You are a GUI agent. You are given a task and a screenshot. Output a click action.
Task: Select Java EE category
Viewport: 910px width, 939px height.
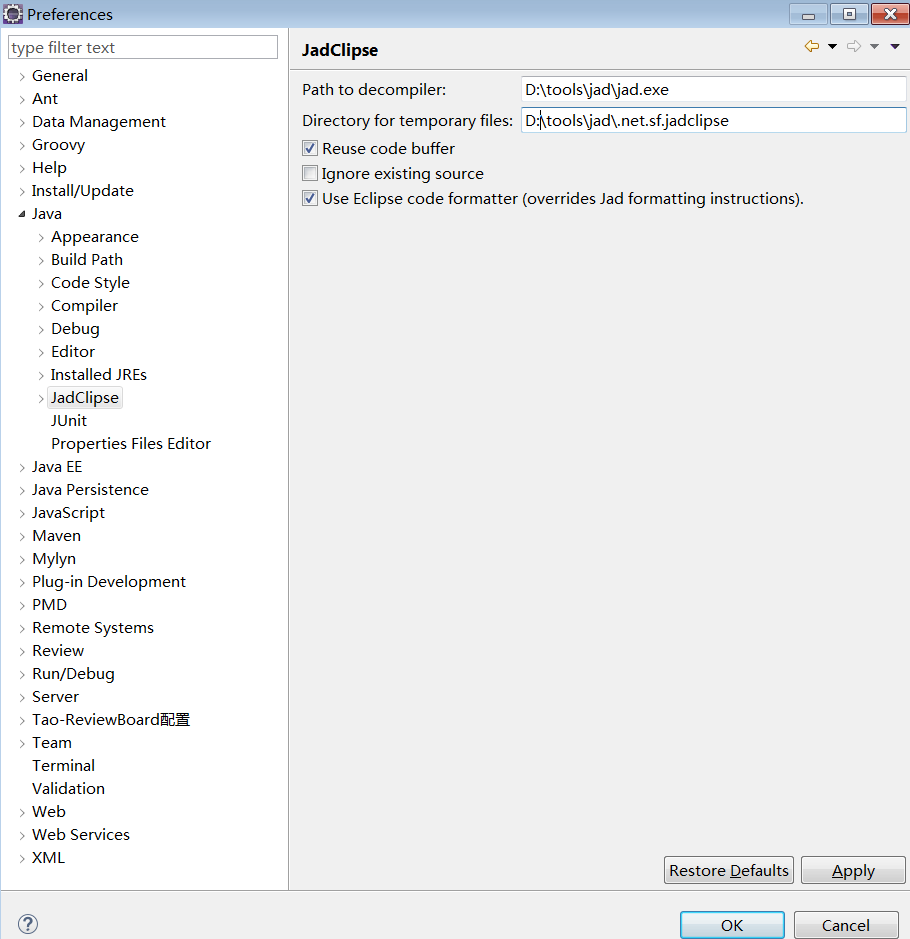pos(57,467)
